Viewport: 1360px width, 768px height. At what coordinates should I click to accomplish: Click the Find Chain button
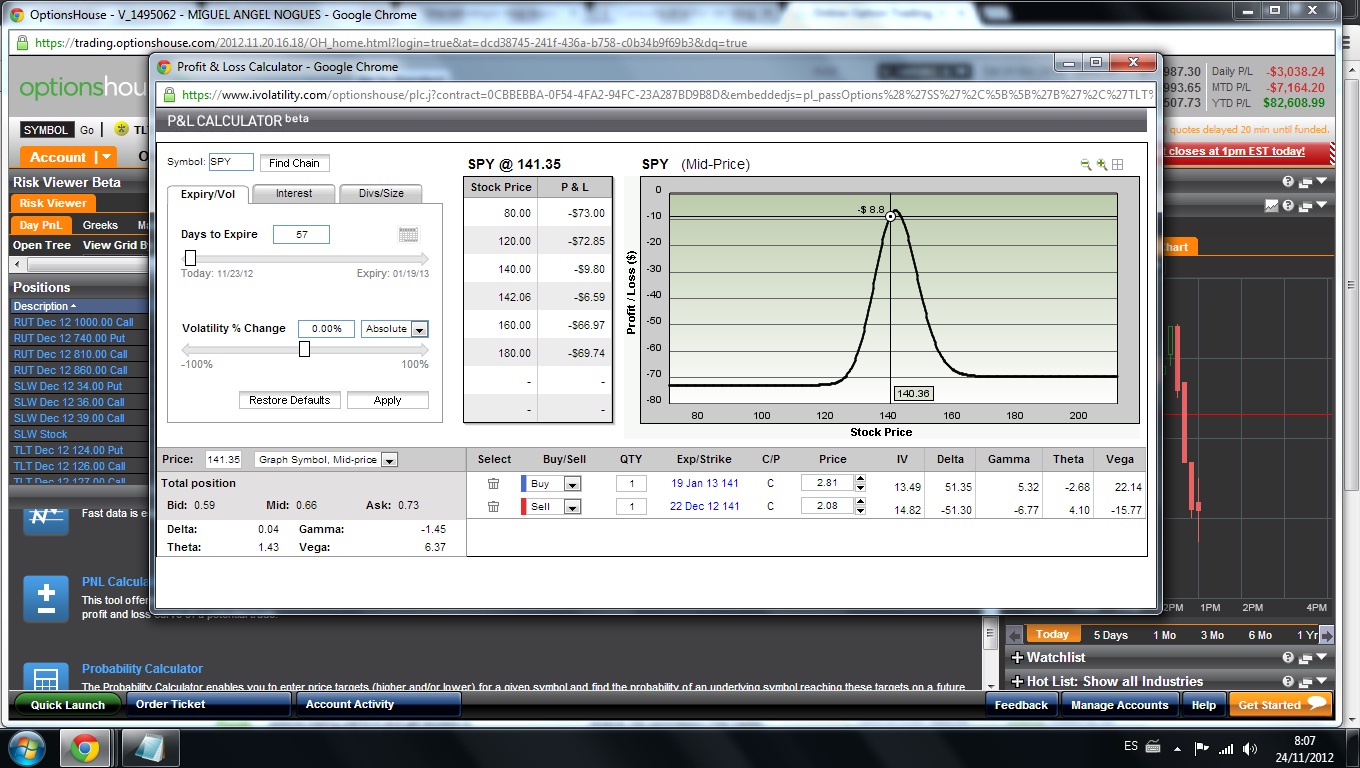(294, 163)
